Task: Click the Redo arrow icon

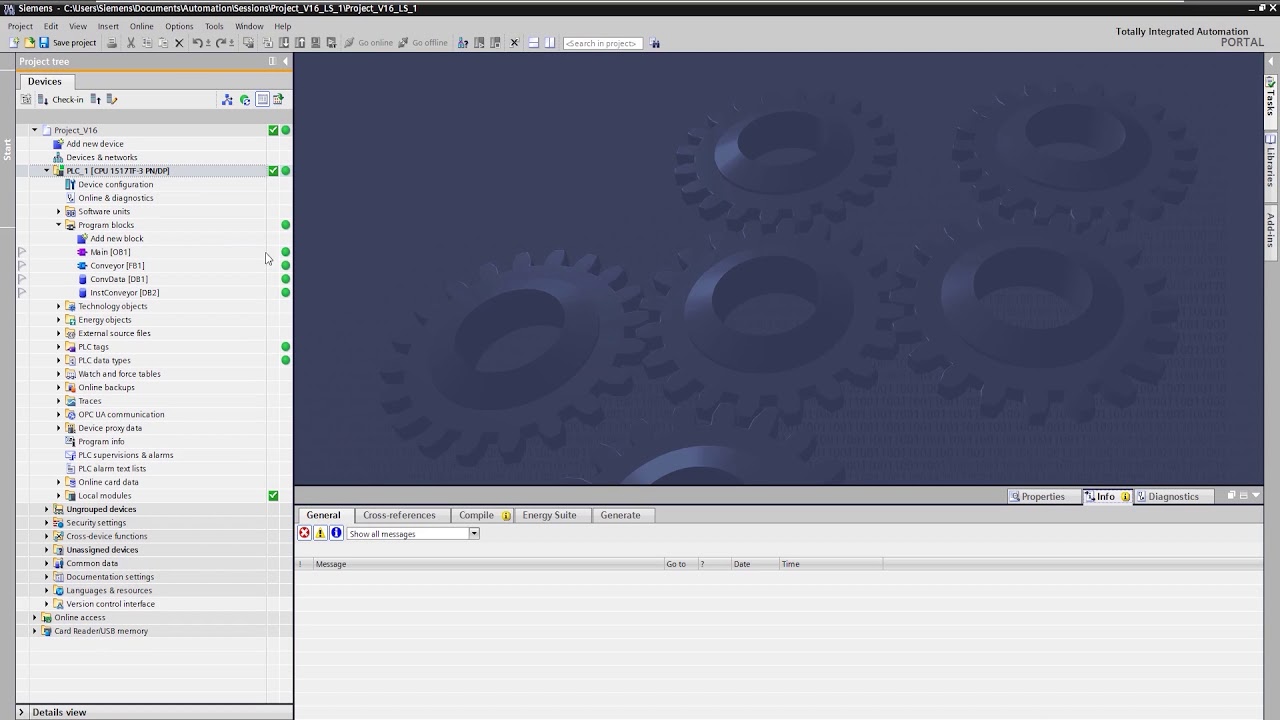Action: coord(221,43)
